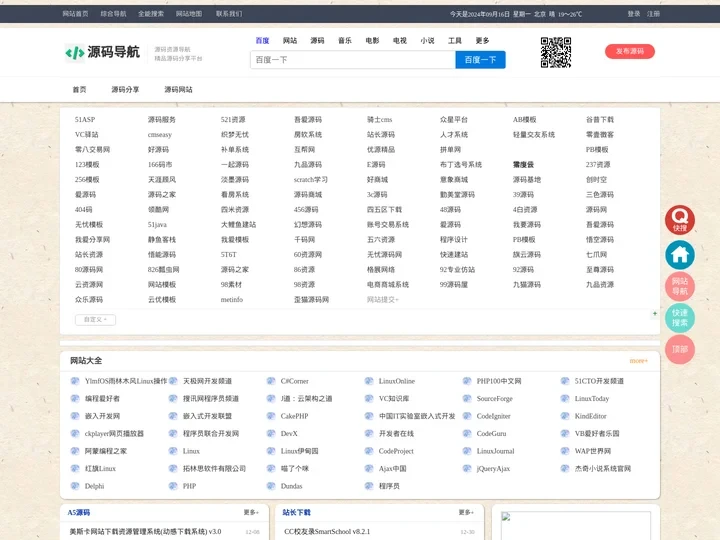
Task: Click the broken image placeholder thumbnail
Action: coord(576,525)
